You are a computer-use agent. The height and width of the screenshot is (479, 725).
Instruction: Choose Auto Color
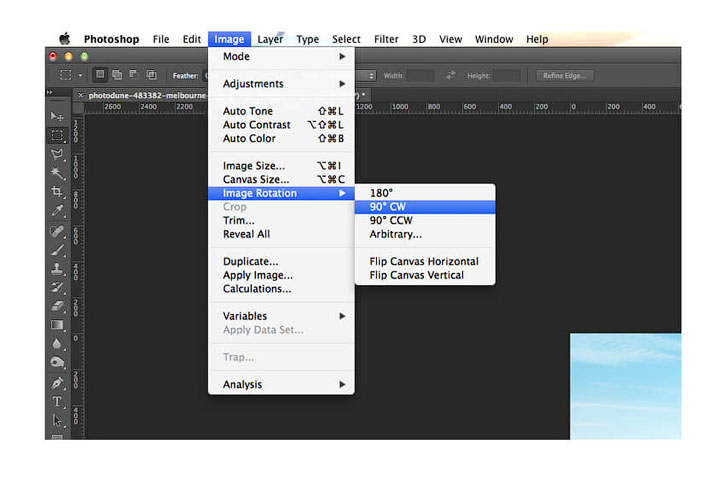[x=281, y=139]
